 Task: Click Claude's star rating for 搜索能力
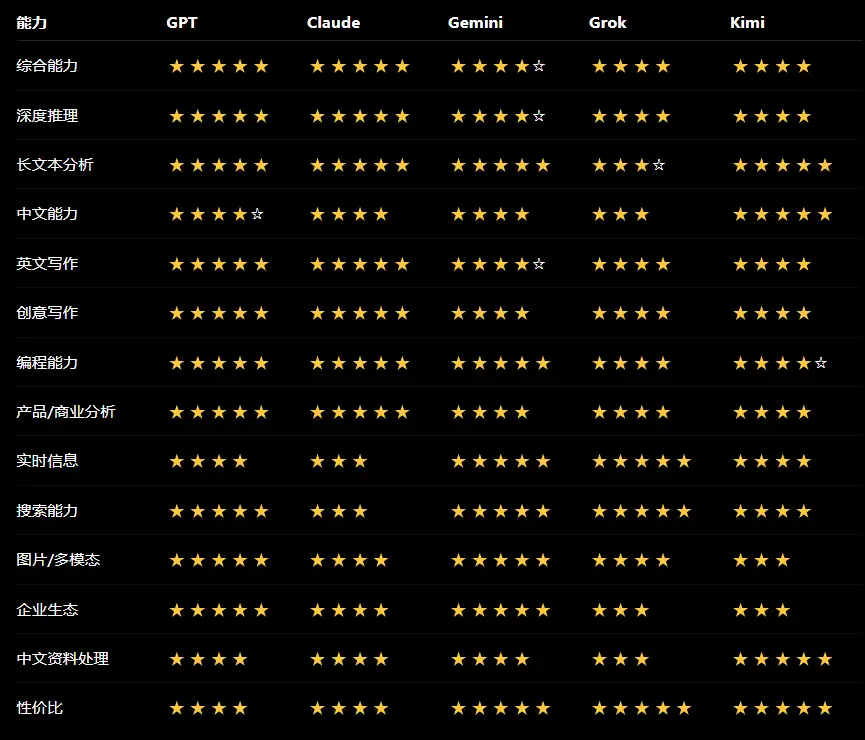point(338,512)
